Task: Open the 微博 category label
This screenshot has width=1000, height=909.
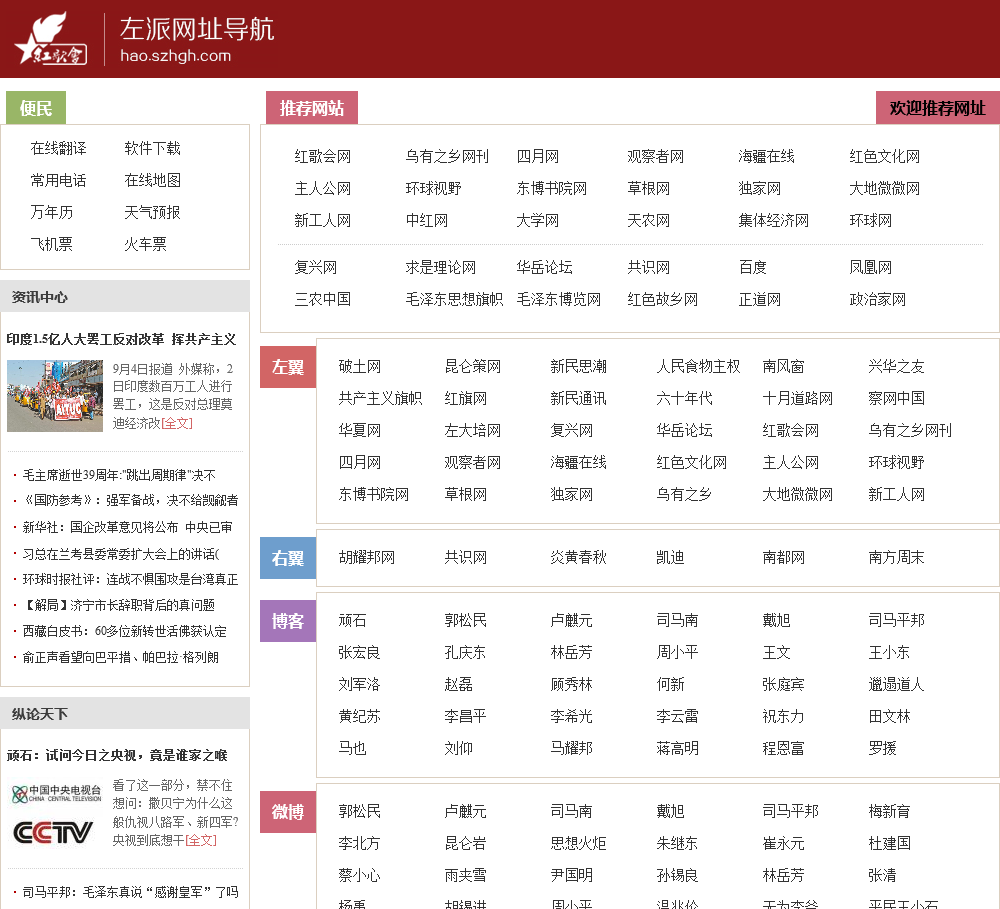Action: (x=288, y=811)
